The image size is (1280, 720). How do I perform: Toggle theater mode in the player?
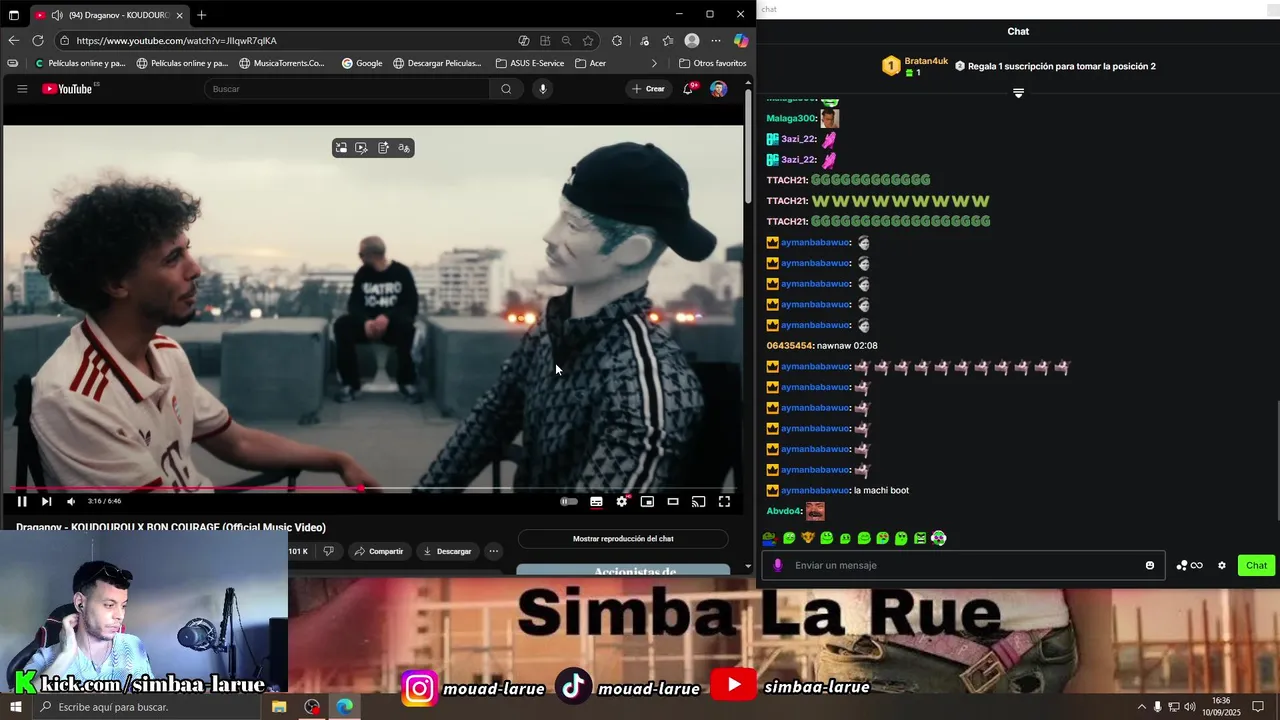[673, 502]
